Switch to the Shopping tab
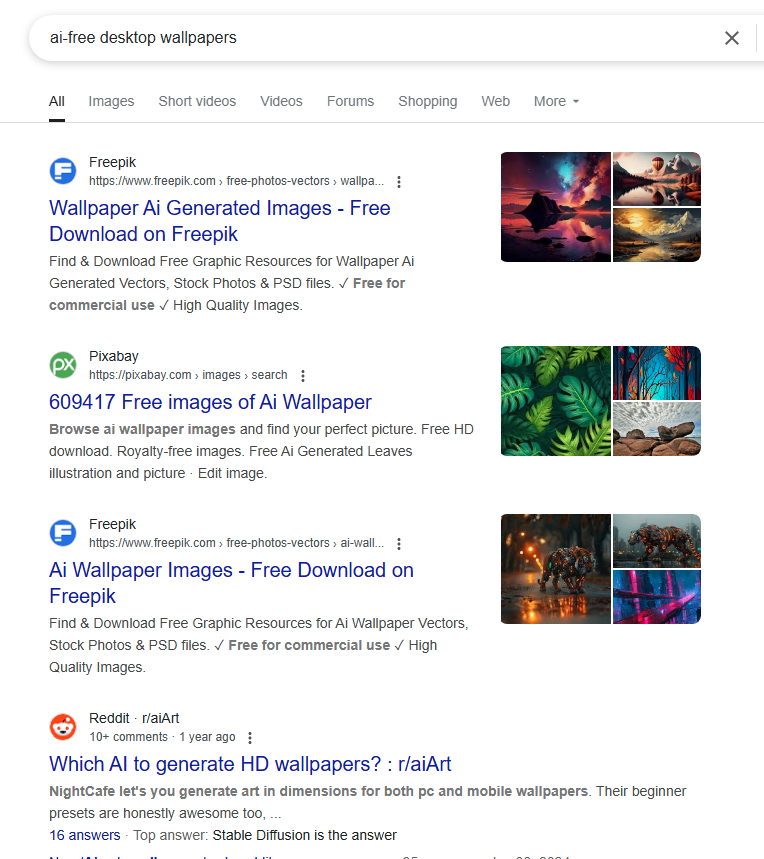The width and height of the screenshot is (764, 859). point(428,101)
